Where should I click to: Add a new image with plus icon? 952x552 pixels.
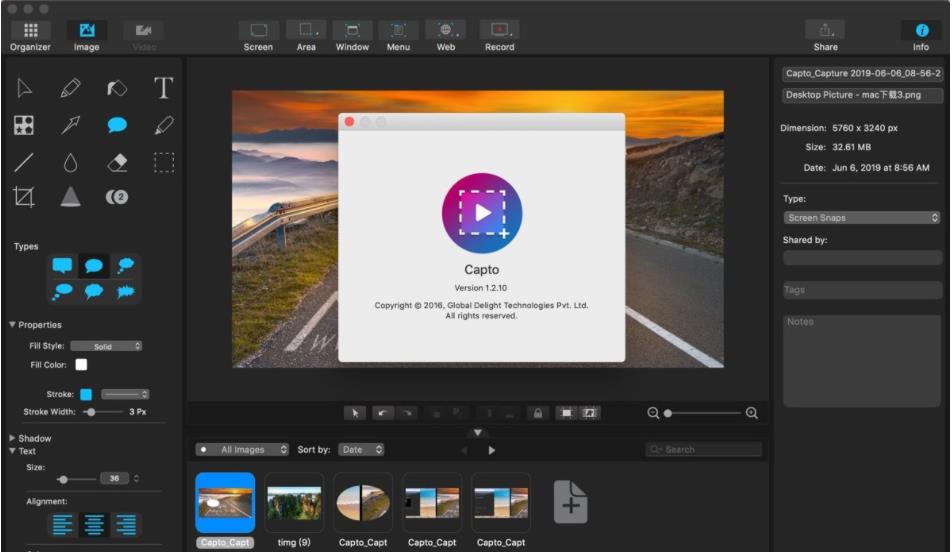(571, 502)
